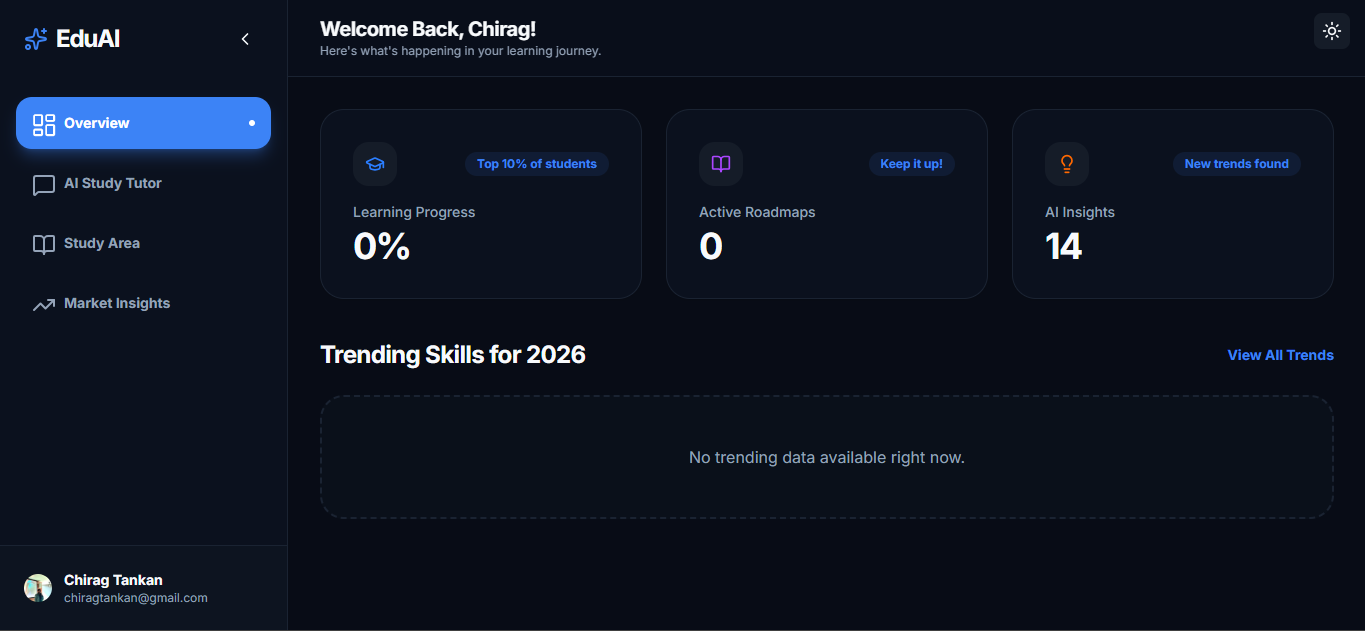Click the New trends found badge

[x=1236, y=164]
